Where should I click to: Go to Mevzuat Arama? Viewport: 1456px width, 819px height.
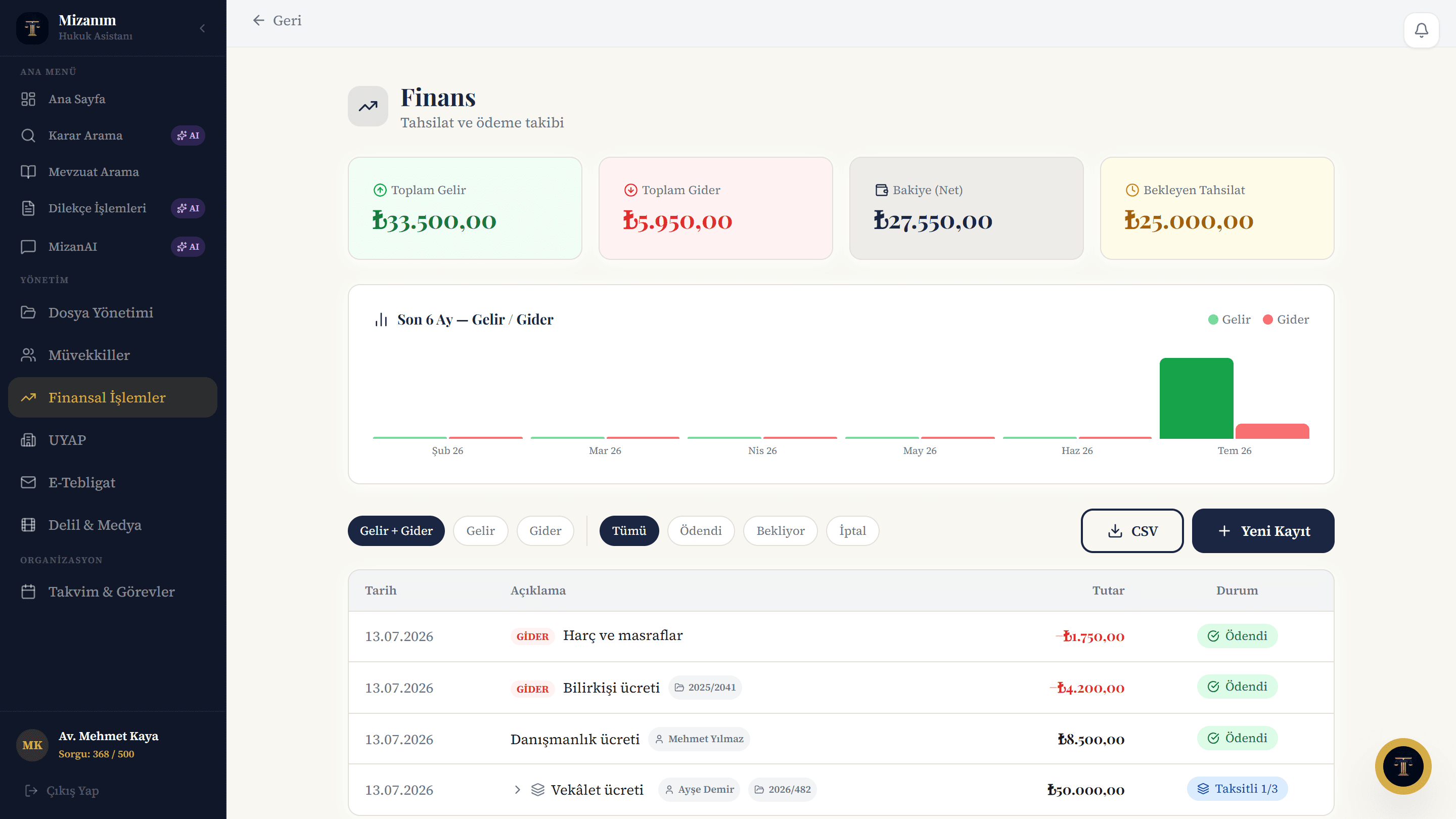113,171
